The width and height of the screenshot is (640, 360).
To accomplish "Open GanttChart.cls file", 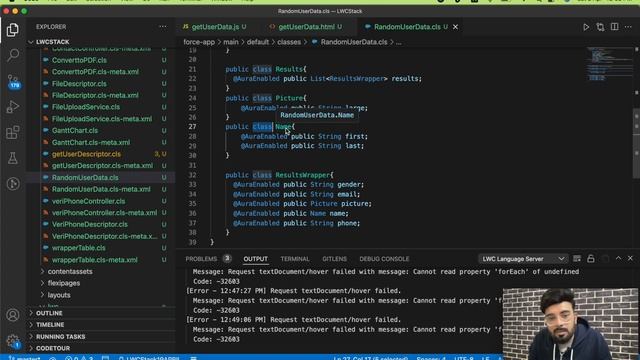I will pos(75,131).
